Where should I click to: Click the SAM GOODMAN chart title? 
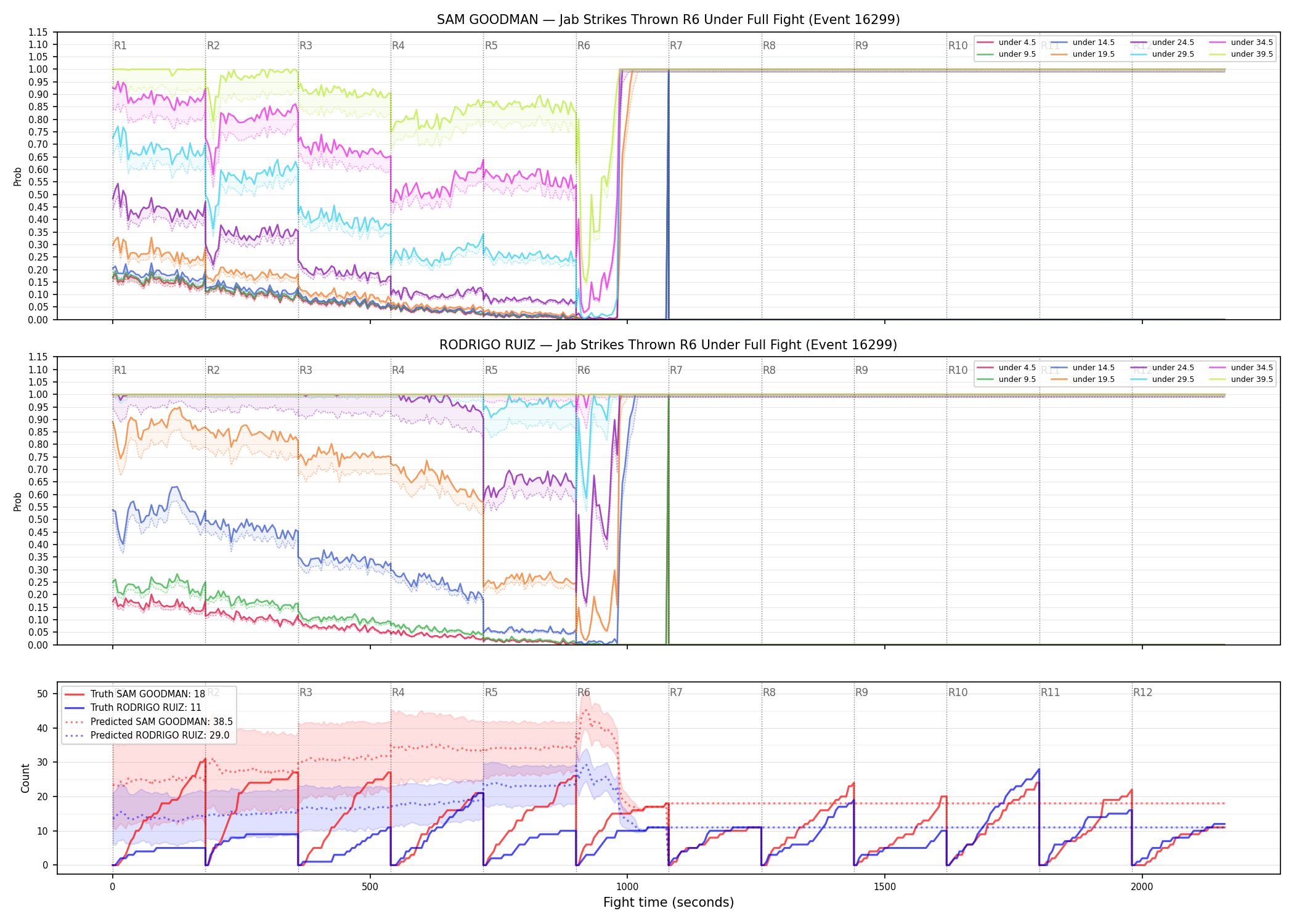[669, 20]
